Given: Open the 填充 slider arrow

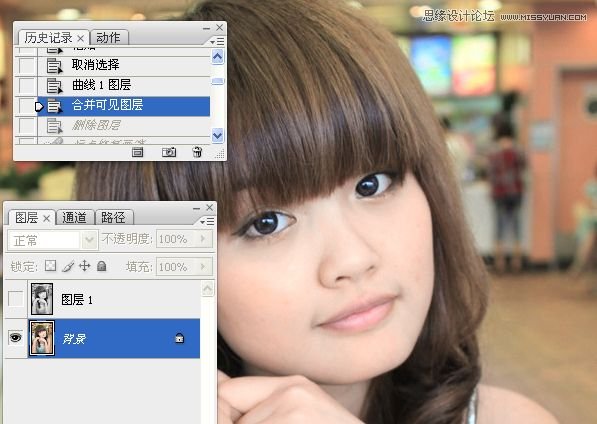Looking at the screenshot, I should (x=203, y=266).
